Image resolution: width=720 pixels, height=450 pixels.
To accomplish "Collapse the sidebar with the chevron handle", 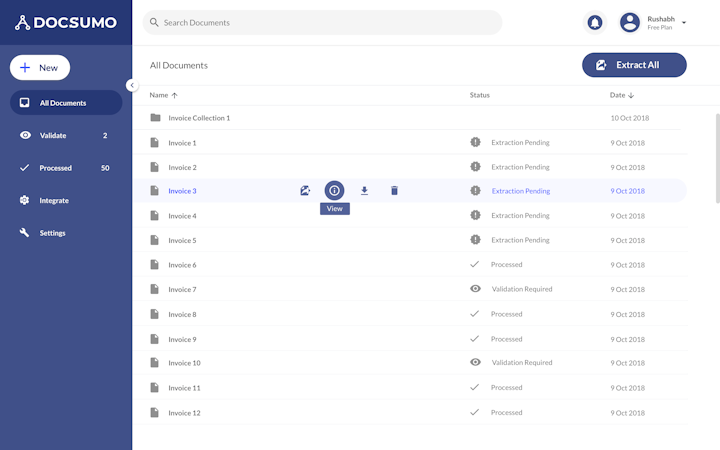I will click(x=131, y=85).
